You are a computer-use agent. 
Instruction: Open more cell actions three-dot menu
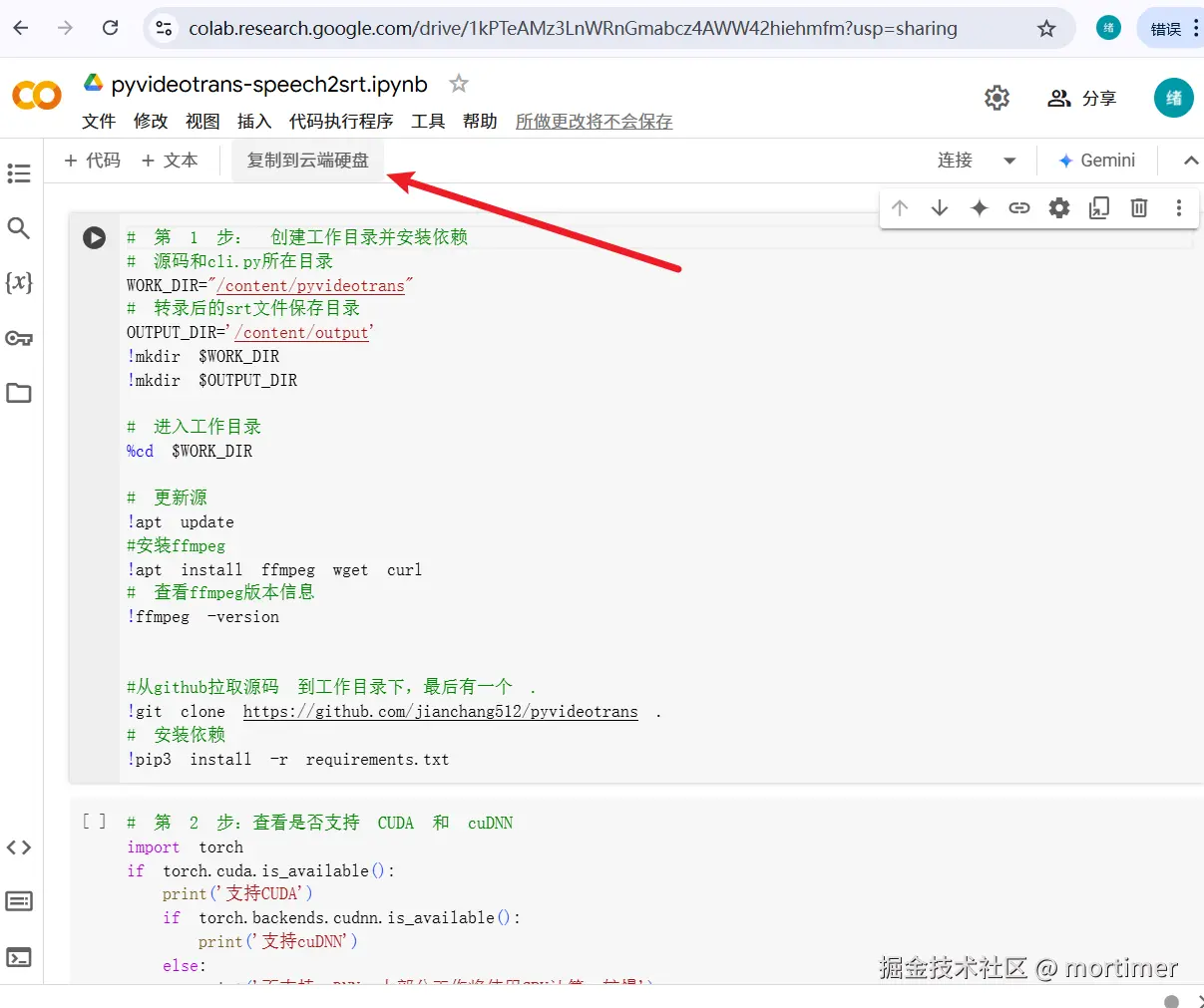[1179, 207]
